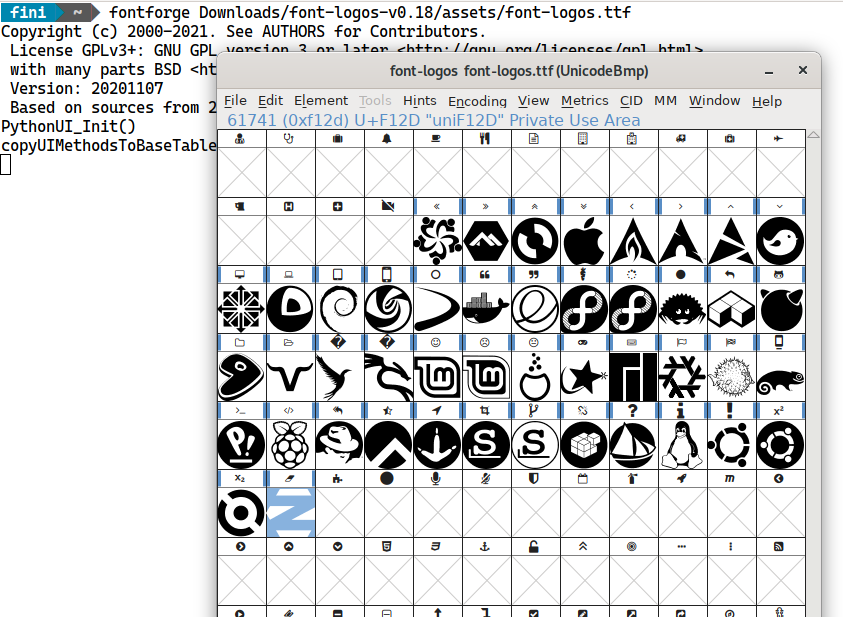Open the Window menu
The image size is (843, 617).
714,100
